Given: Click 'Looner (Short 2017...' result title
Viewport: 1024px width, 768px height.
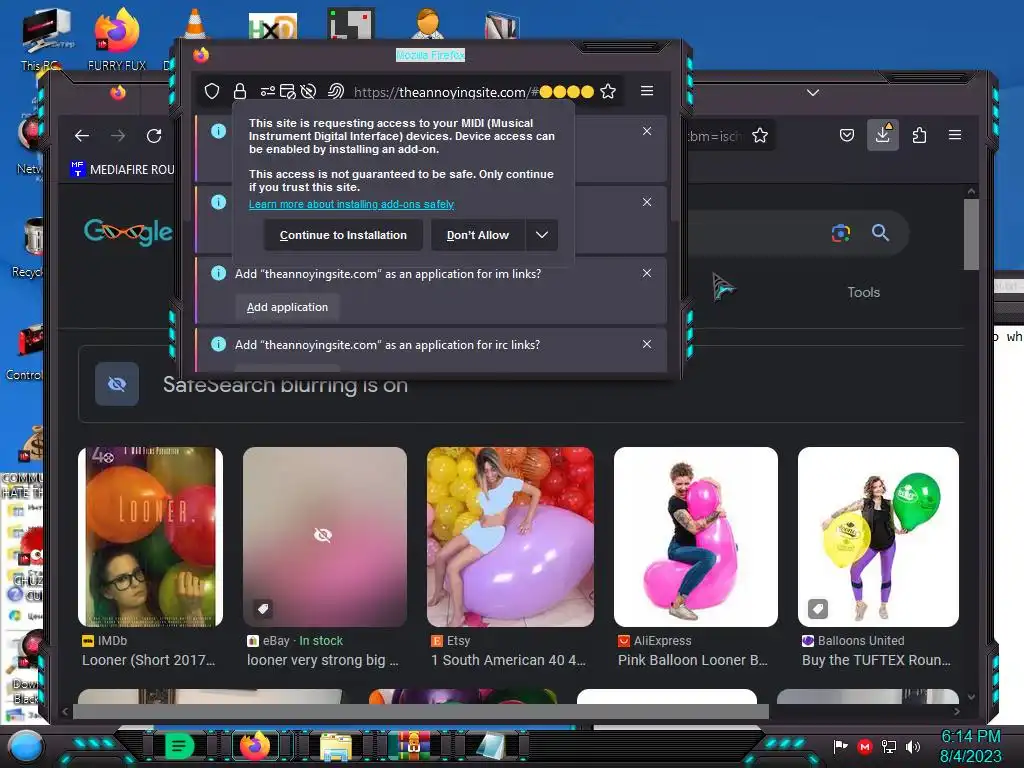Looking at the screenshot, I should click(148, 660).
